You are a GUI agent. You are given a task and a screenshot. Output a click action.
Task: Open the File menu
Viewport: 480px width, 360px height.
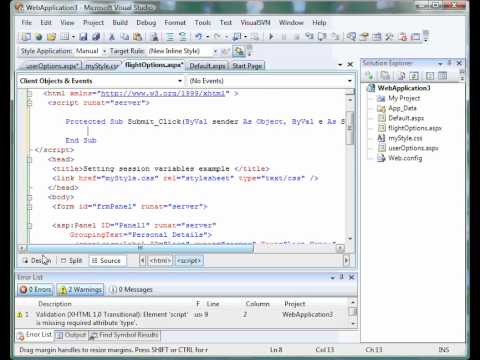(27, 23)
